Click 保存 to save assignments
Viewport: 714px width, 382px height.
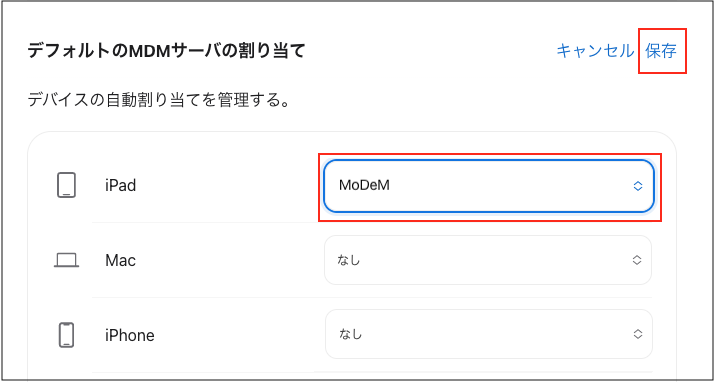[661, 51]
